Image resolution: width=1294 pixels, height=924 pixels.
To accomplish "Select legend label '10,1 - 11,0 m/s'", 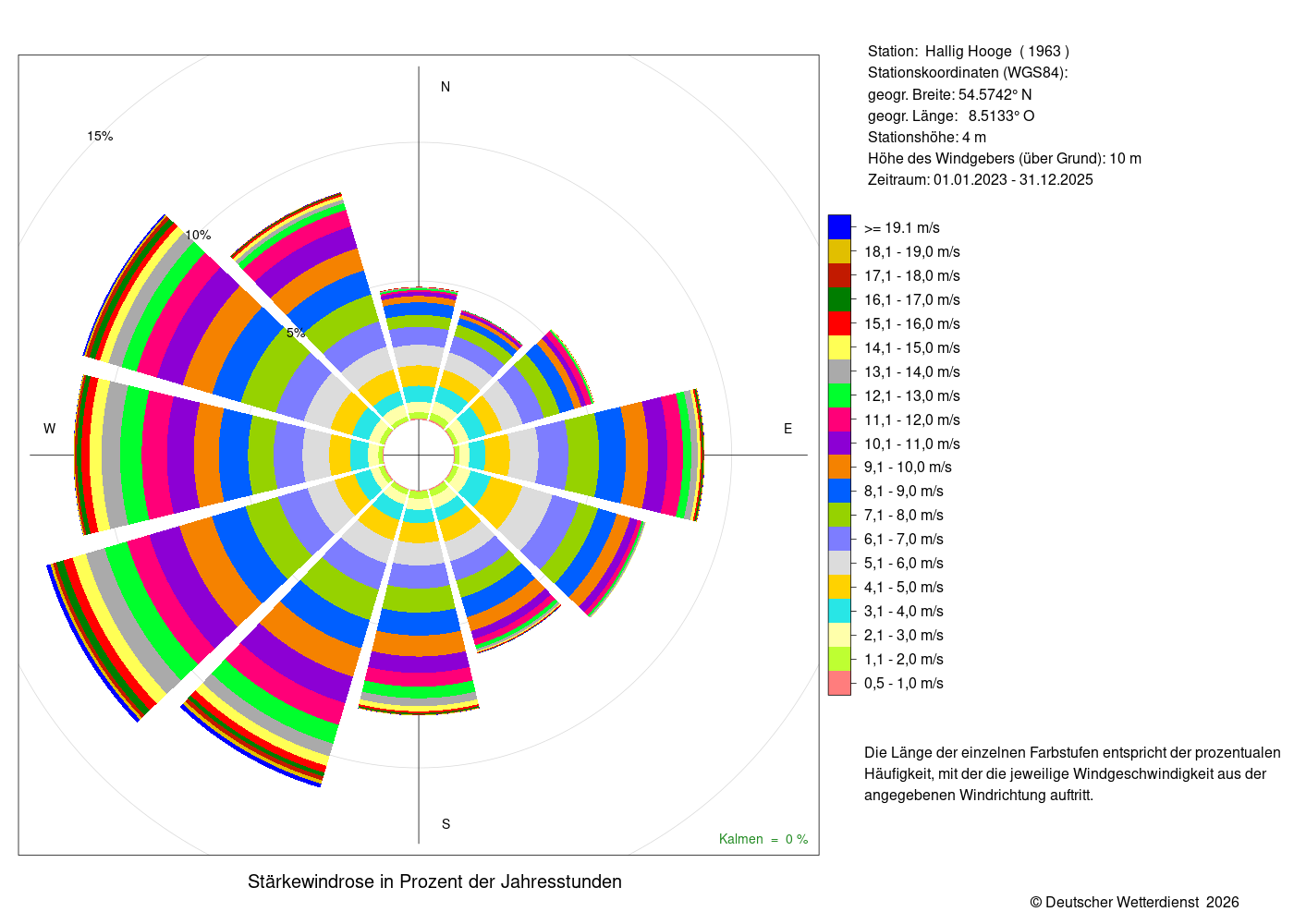I will click(x=912, y=444).
